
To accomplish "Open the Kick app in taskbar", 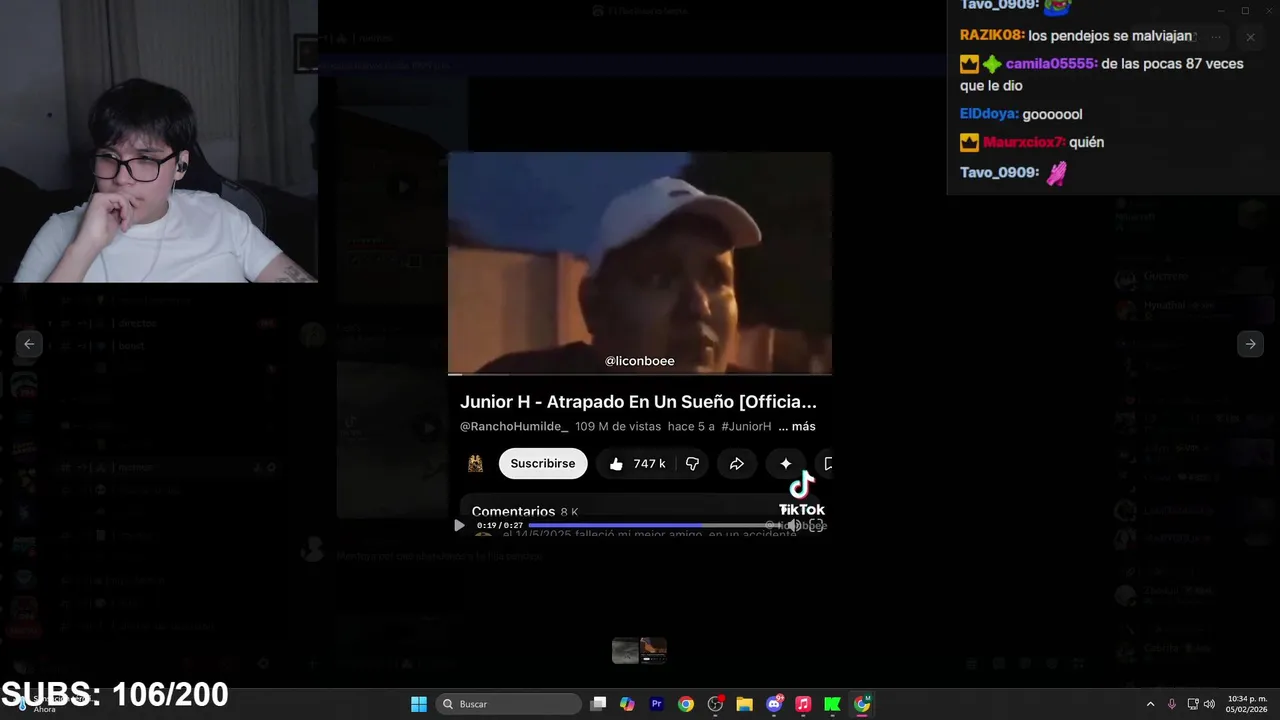I will (x=832, y=704).
